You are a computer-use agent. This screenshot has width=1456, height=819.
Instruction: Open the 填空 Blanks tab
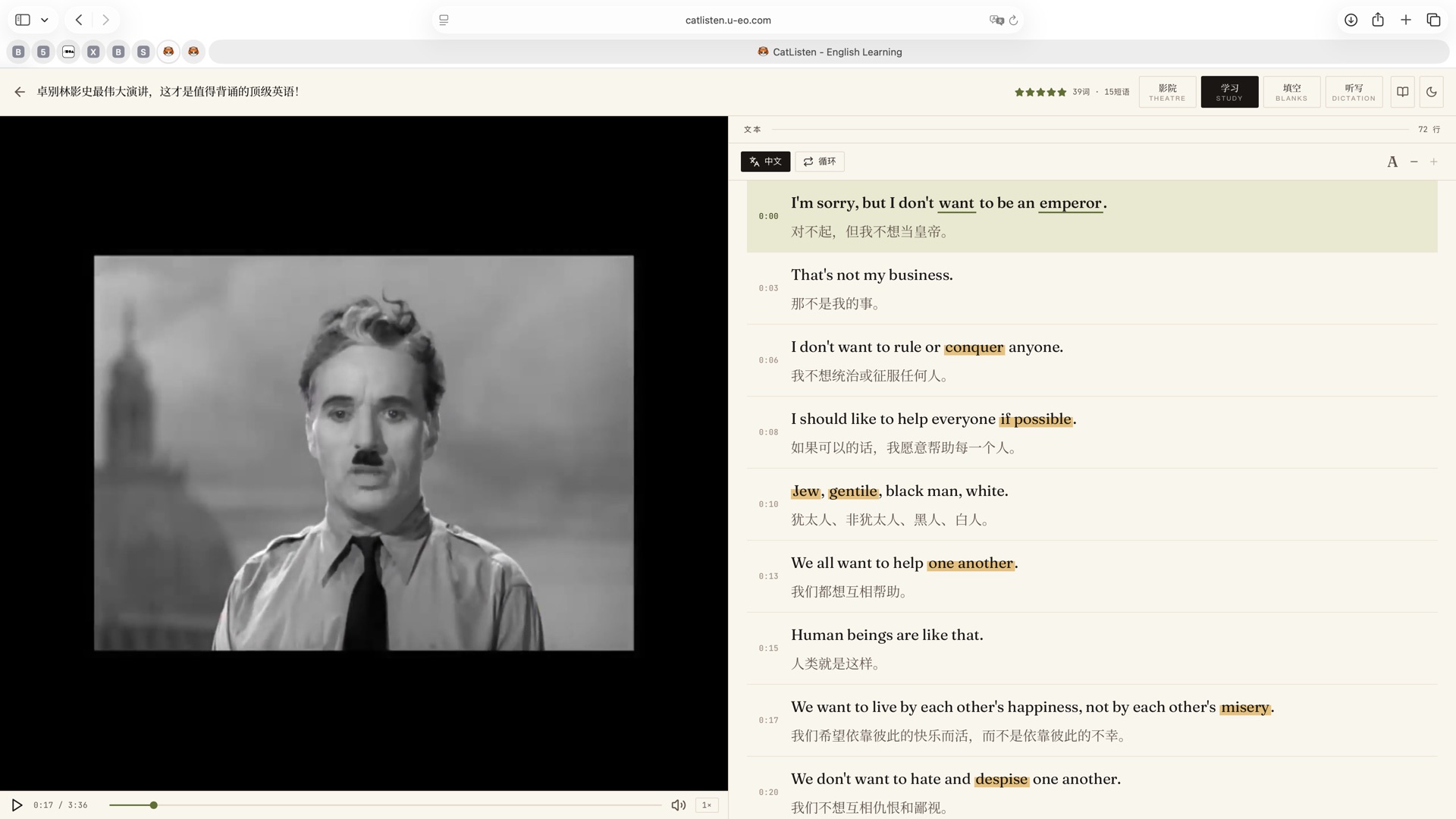[1291, 92]
